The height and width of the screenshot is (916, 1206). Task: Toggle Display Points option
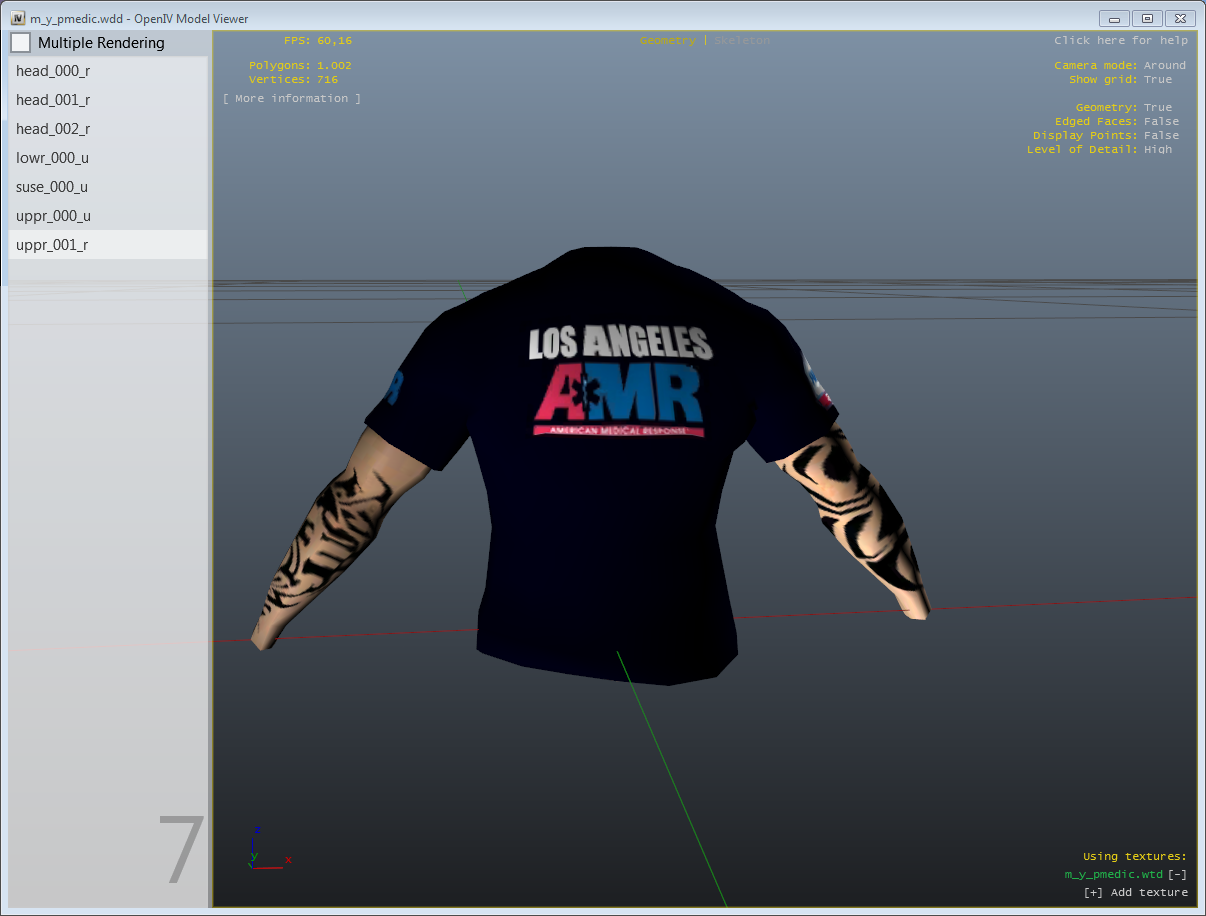(1161, 136)
